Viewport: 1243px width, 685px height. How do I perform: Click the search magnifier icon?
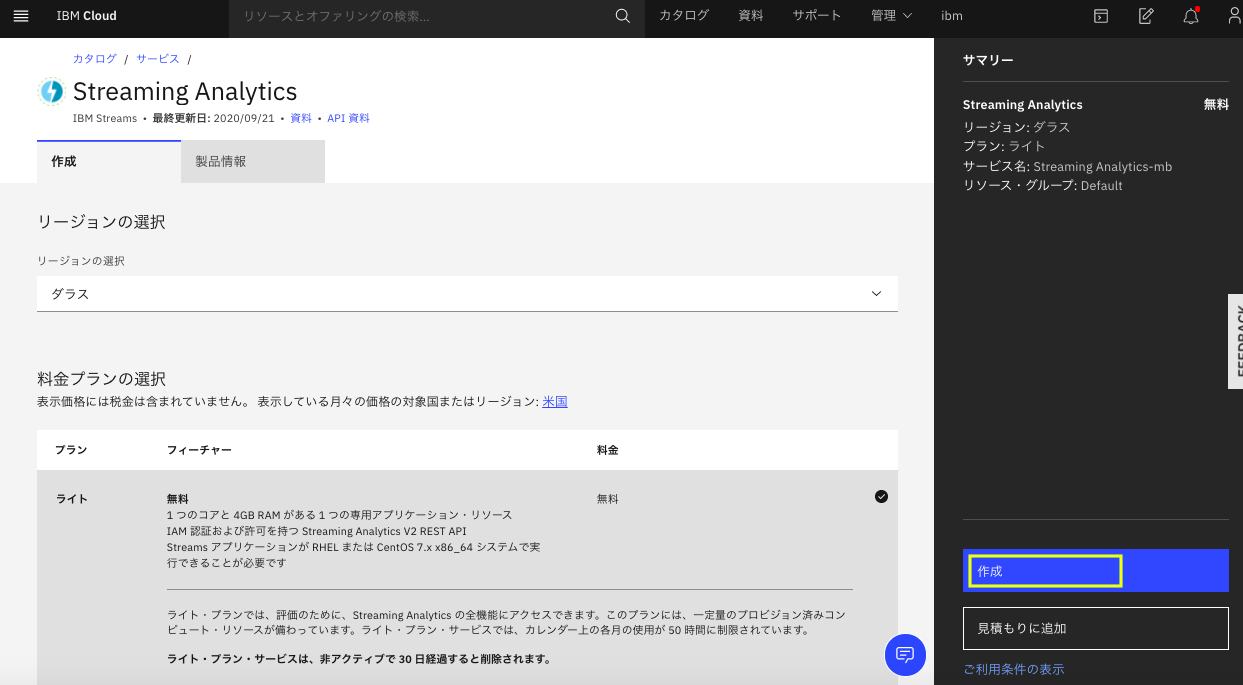pyautogui.click(x=622, y=17)
